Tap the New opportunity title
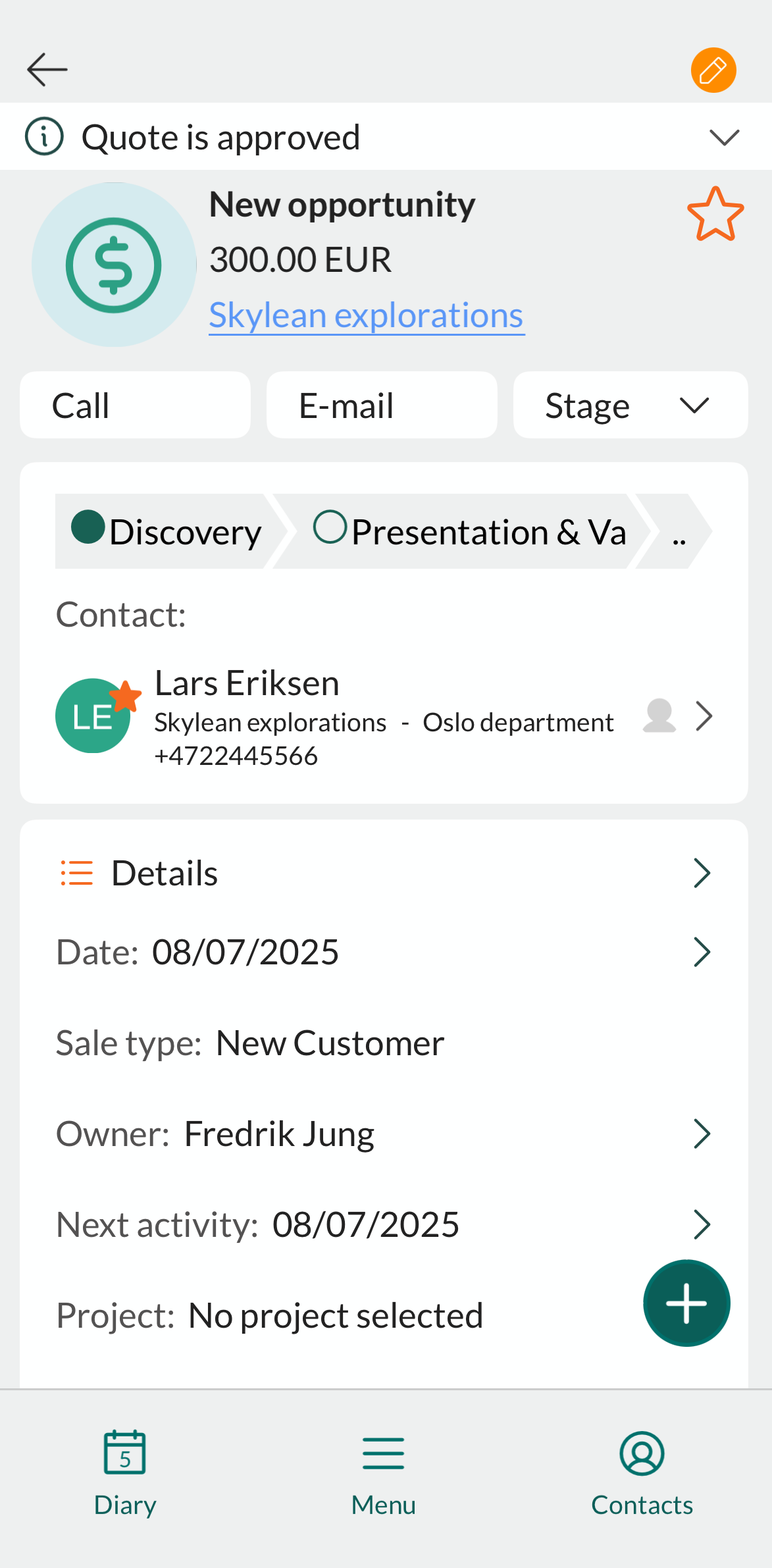Image resolution: width=772 pixels, height=1568 pixels. [x=342, y=205]
